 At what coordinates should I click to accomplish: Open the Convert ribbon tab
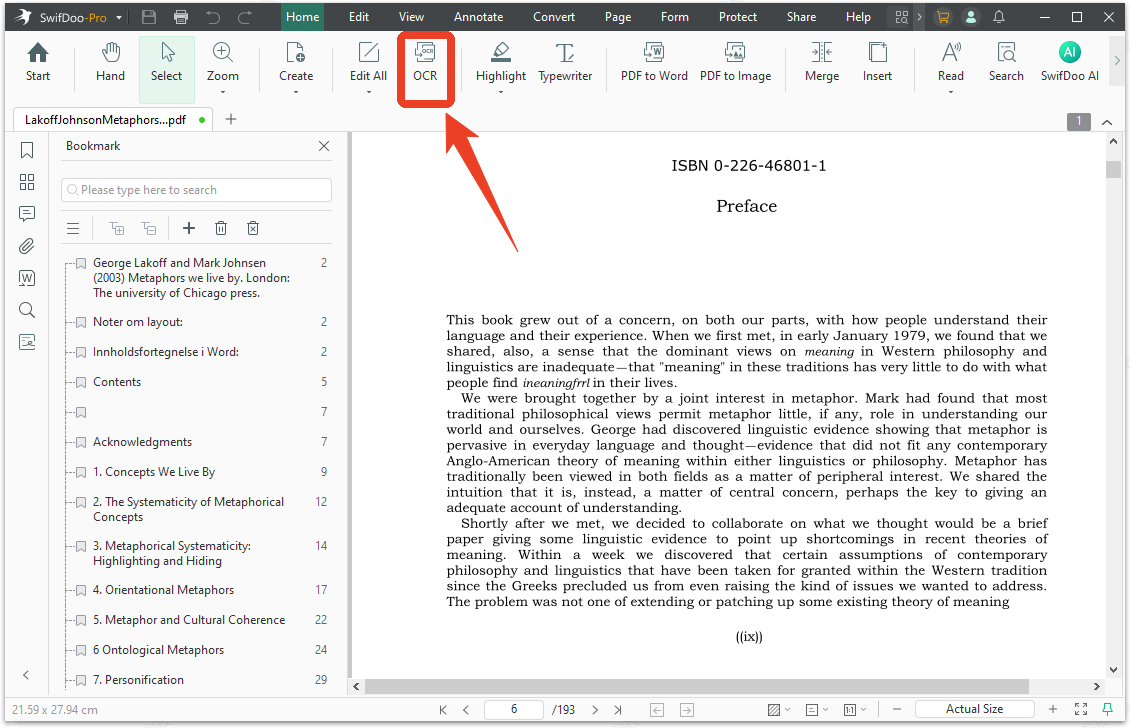pos(553,17)
